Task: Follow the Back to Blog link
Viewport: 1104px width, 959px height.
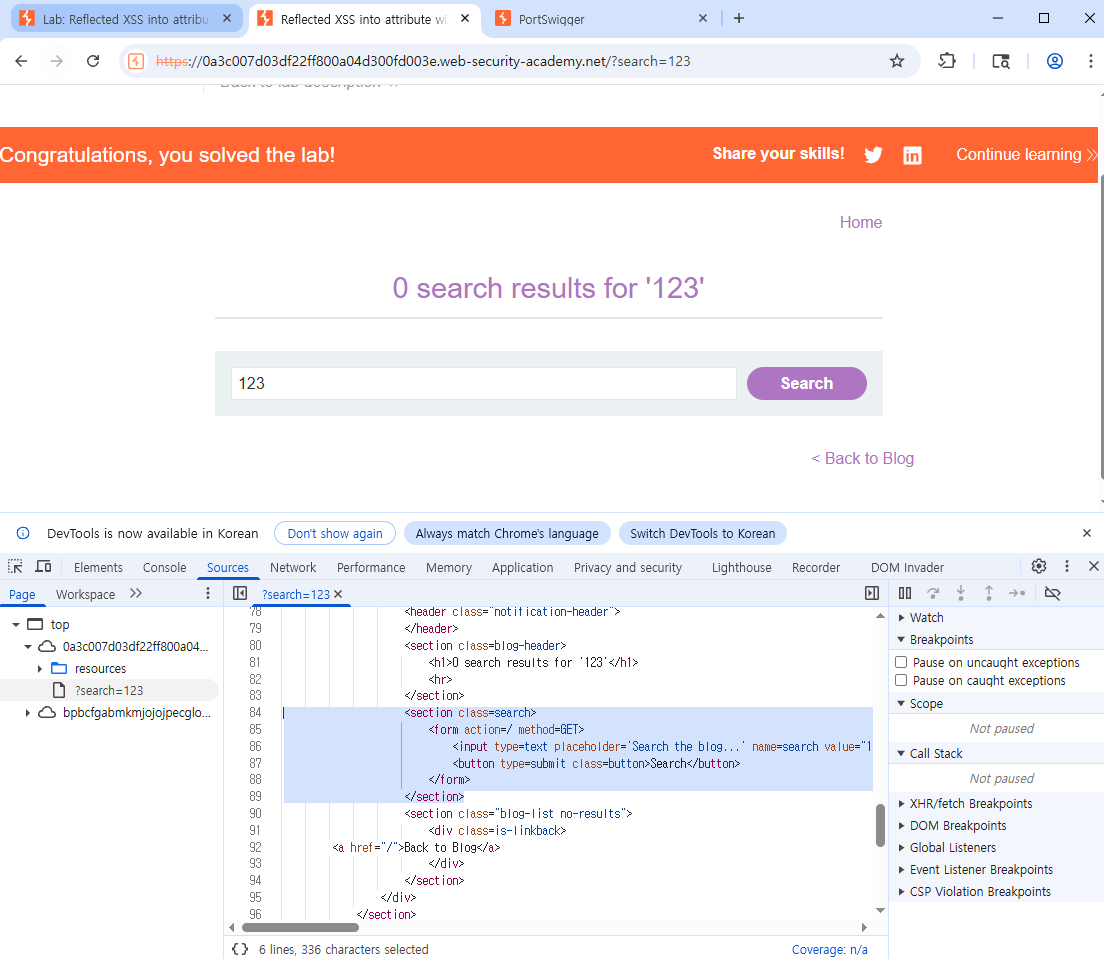Action: tap(862, 458)
